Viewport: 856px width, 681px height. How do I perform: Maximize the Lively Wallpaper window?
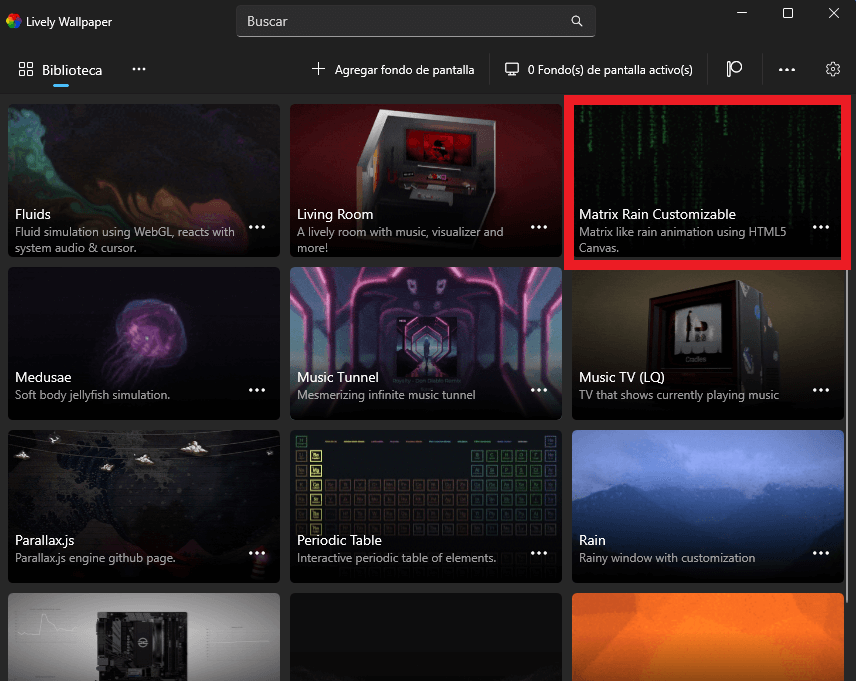(788, 13)
